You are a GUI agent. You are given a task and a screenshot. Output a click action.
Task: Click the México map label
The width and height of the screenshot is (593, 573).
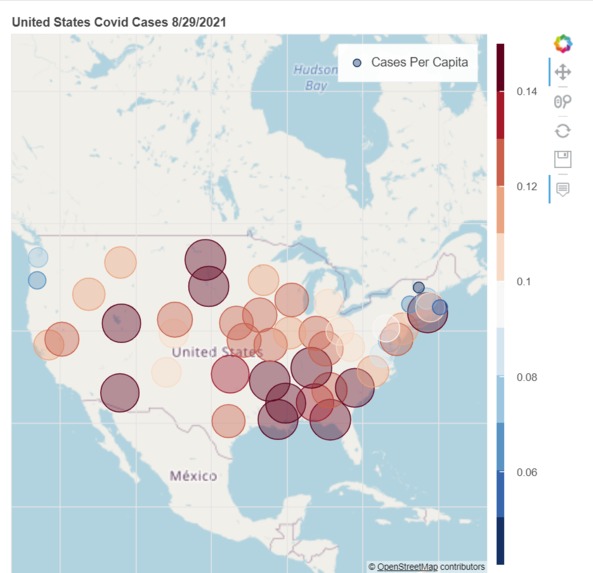tap(193, 476)
